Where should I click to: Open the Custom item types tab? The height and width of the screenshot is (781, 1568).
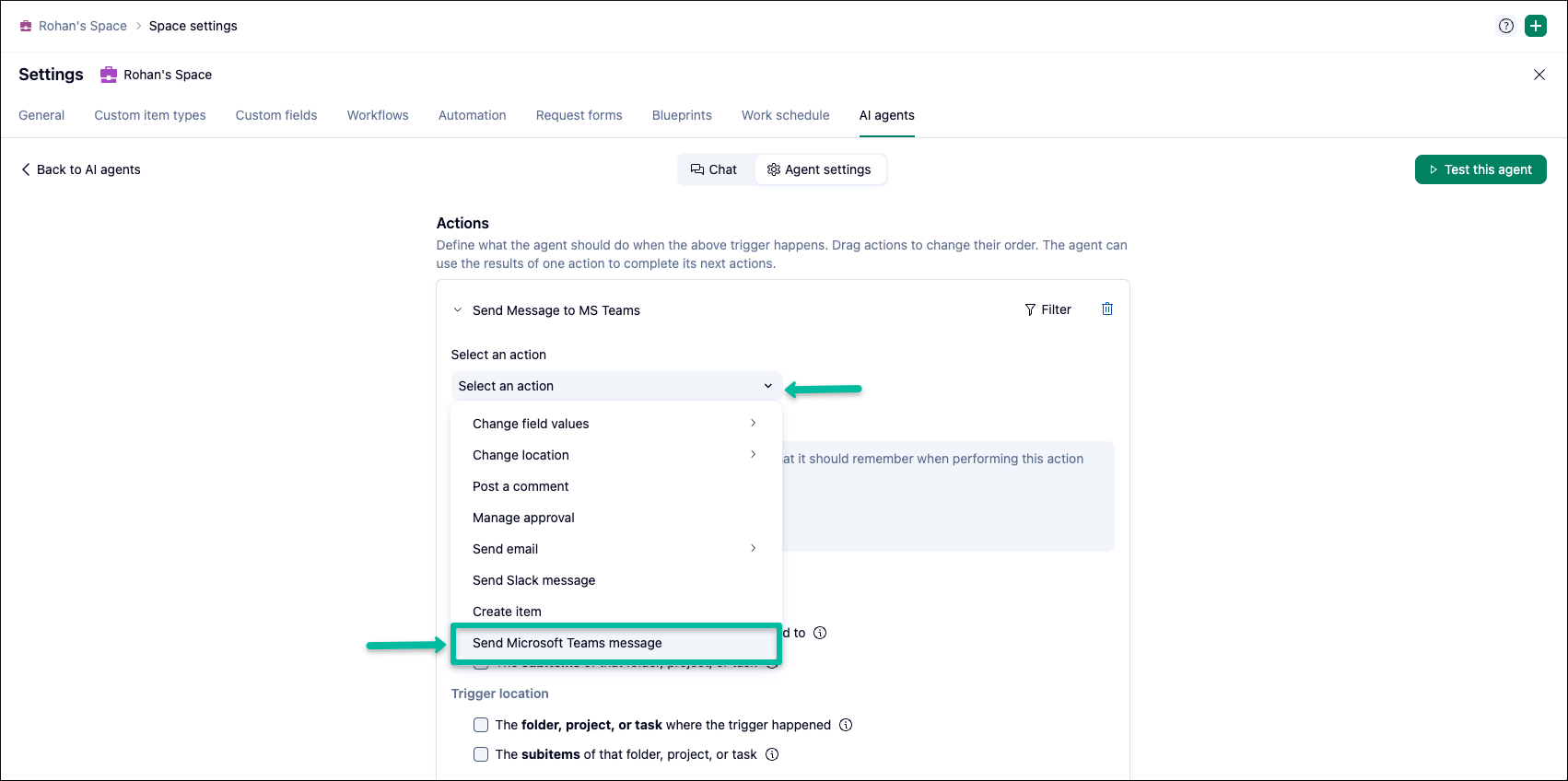[x=150, y=115]
